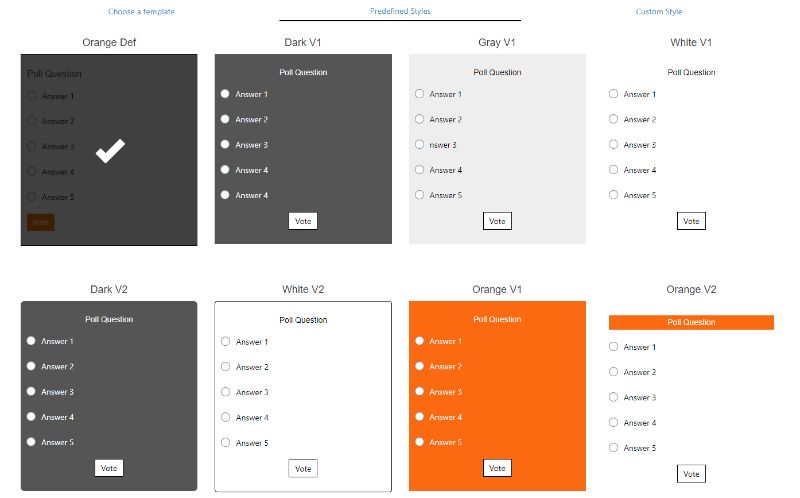Click the Vote button in White V1

coord(691,221)
